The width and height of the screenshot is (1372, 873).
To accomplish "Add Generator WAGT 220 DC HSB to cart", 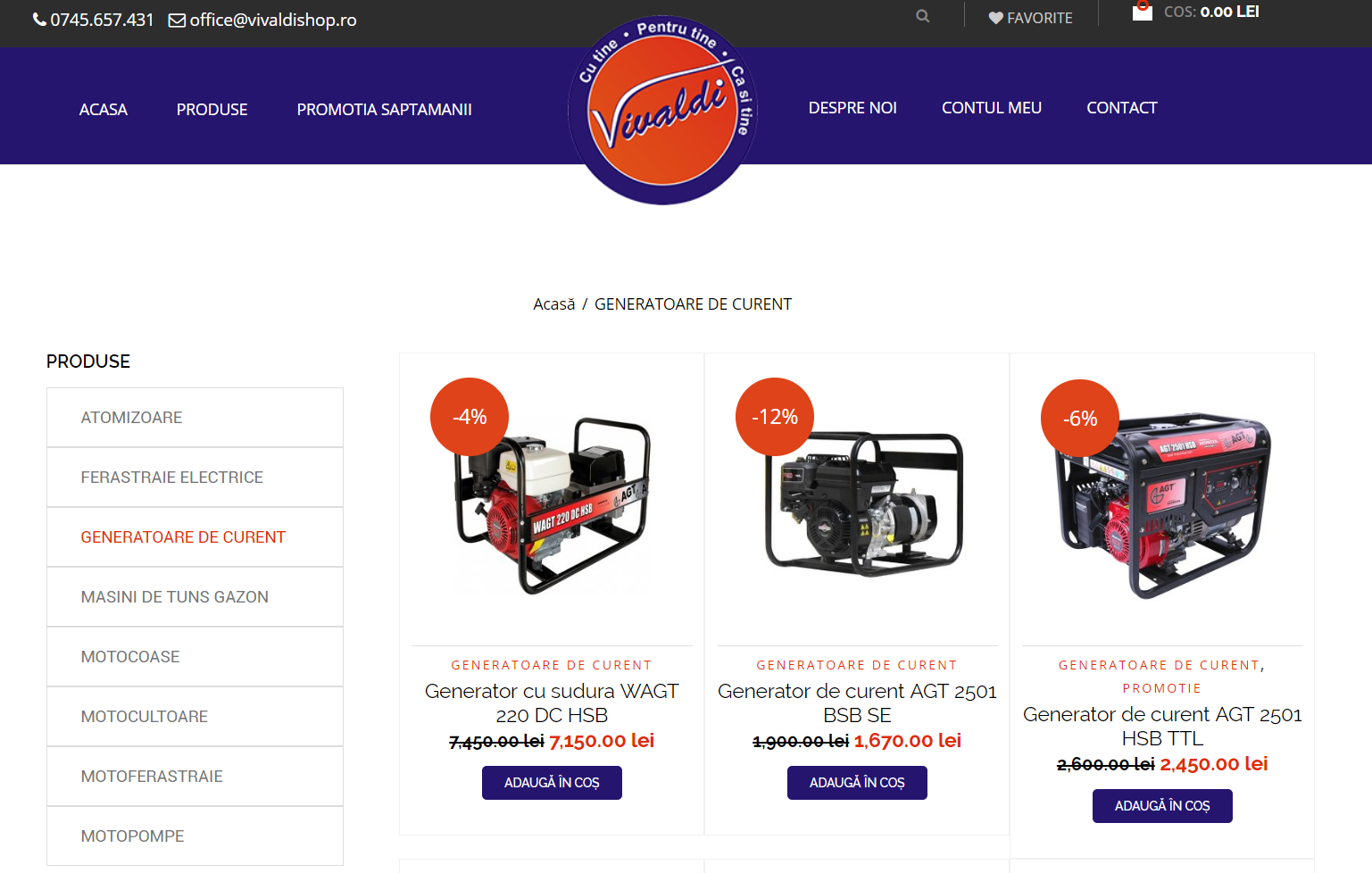I will point(552,783).
